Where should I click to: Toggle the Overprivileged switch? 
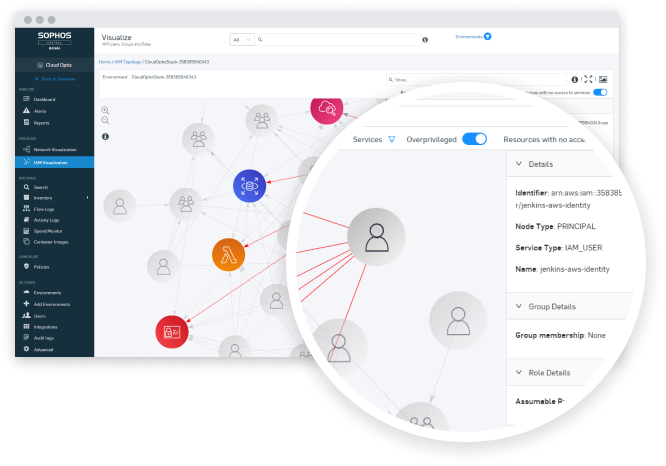pyautogui.click(x=474, y=140)
